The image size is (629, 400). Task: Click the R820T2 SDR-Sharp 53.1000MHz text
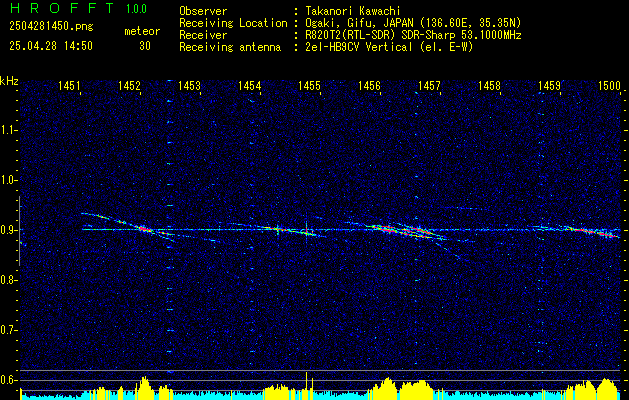pos(413,35)
